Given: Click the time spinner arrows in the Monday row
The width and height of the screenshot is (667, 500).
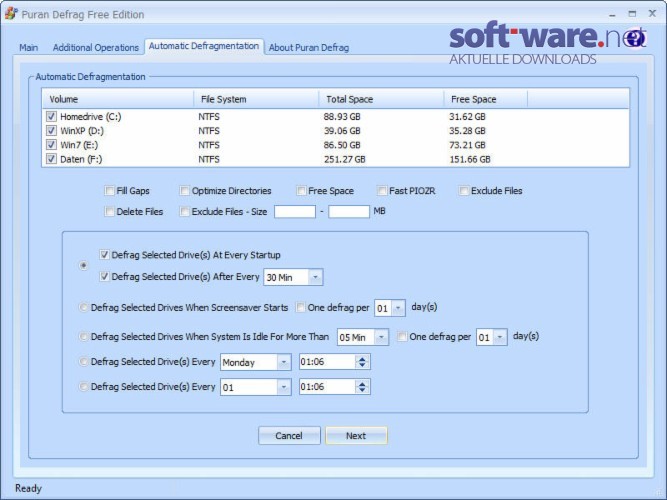Looking at the screenshot, I should (x=362, y=362).
